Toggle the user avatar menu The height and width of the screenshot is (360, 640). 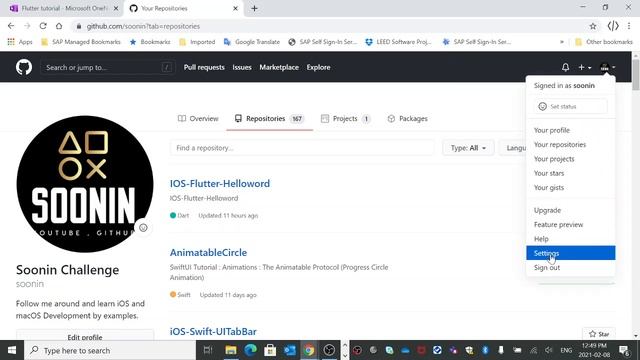click(607, 67)
